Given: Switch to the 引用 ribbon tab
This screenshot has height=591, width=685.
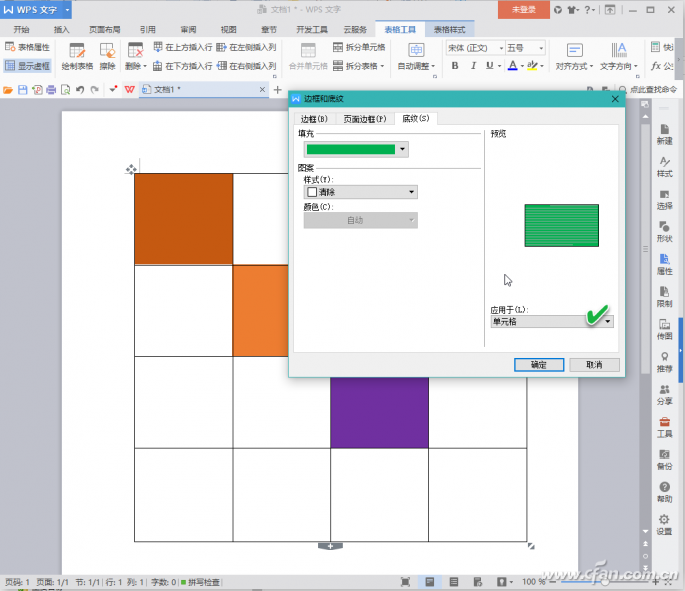Looking at the screenshot, I should point(148,29).
